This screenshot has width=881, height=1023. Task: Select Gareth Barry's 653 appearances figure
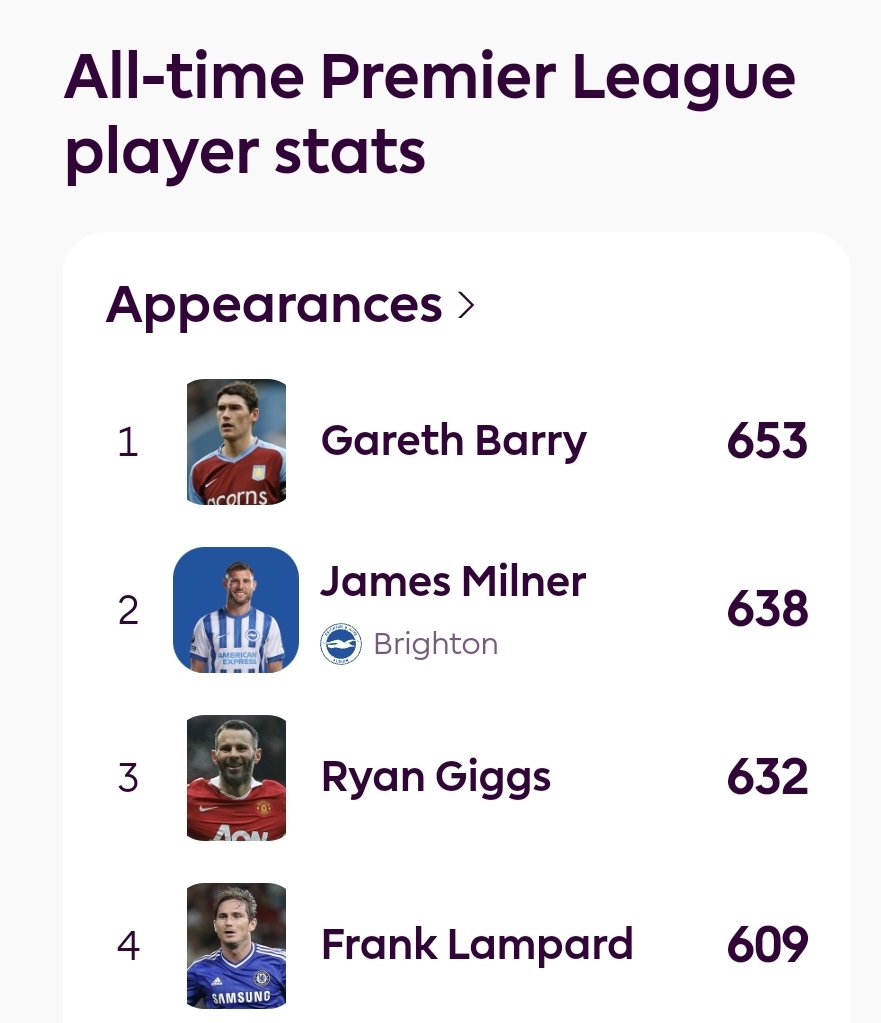767,440
